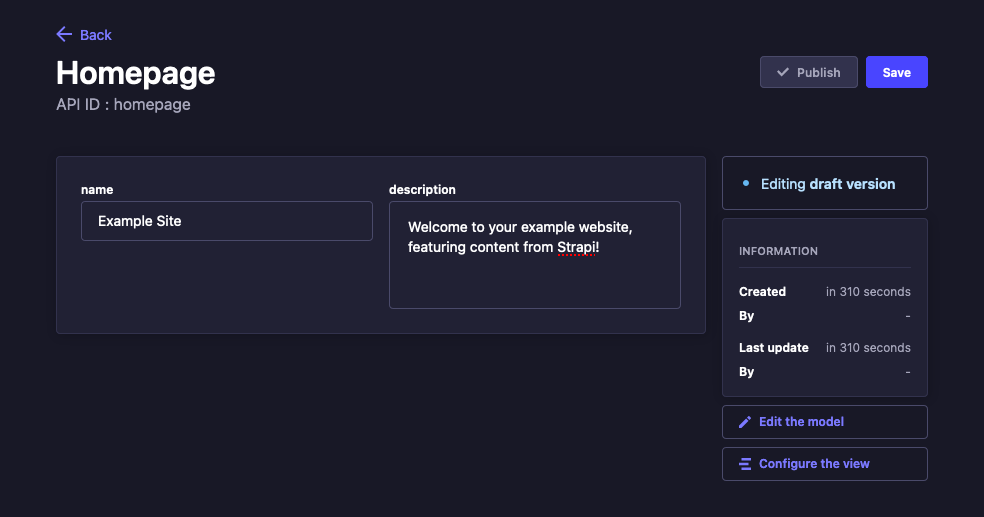Click the Editing draft version text
The image size is (984, 517).
827,184
